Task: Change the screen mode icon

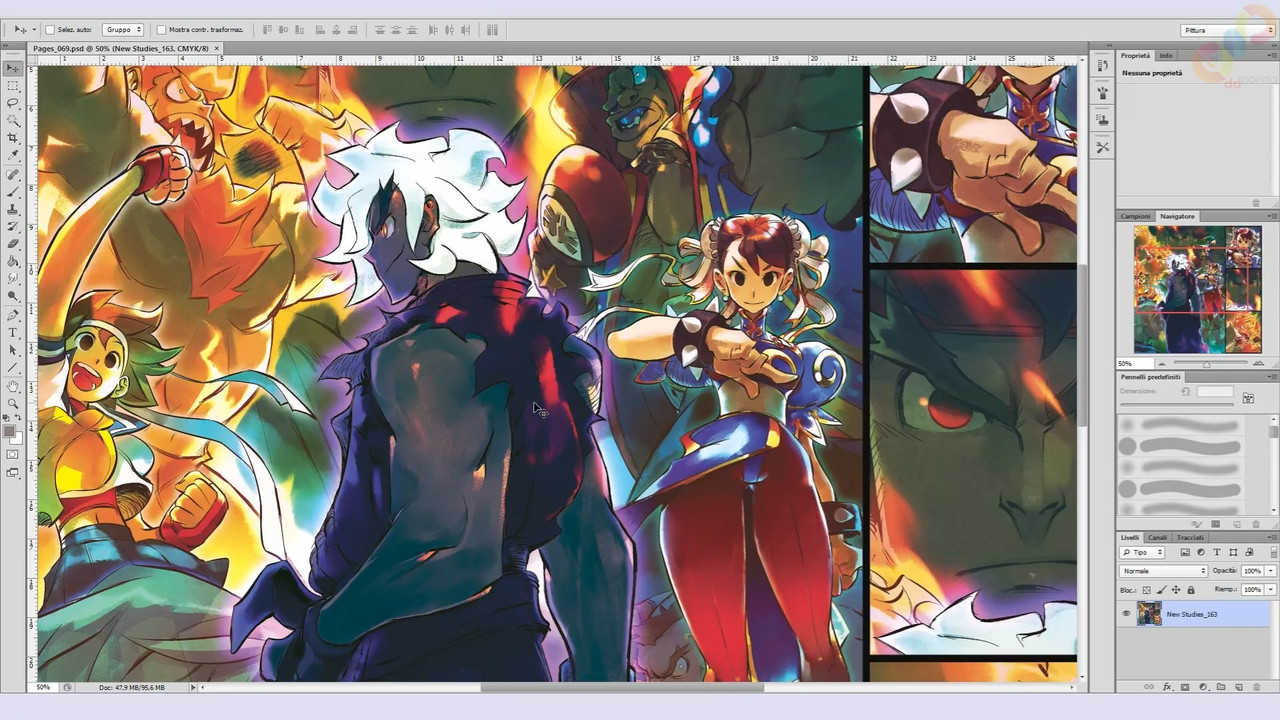Action: [13, 473]
